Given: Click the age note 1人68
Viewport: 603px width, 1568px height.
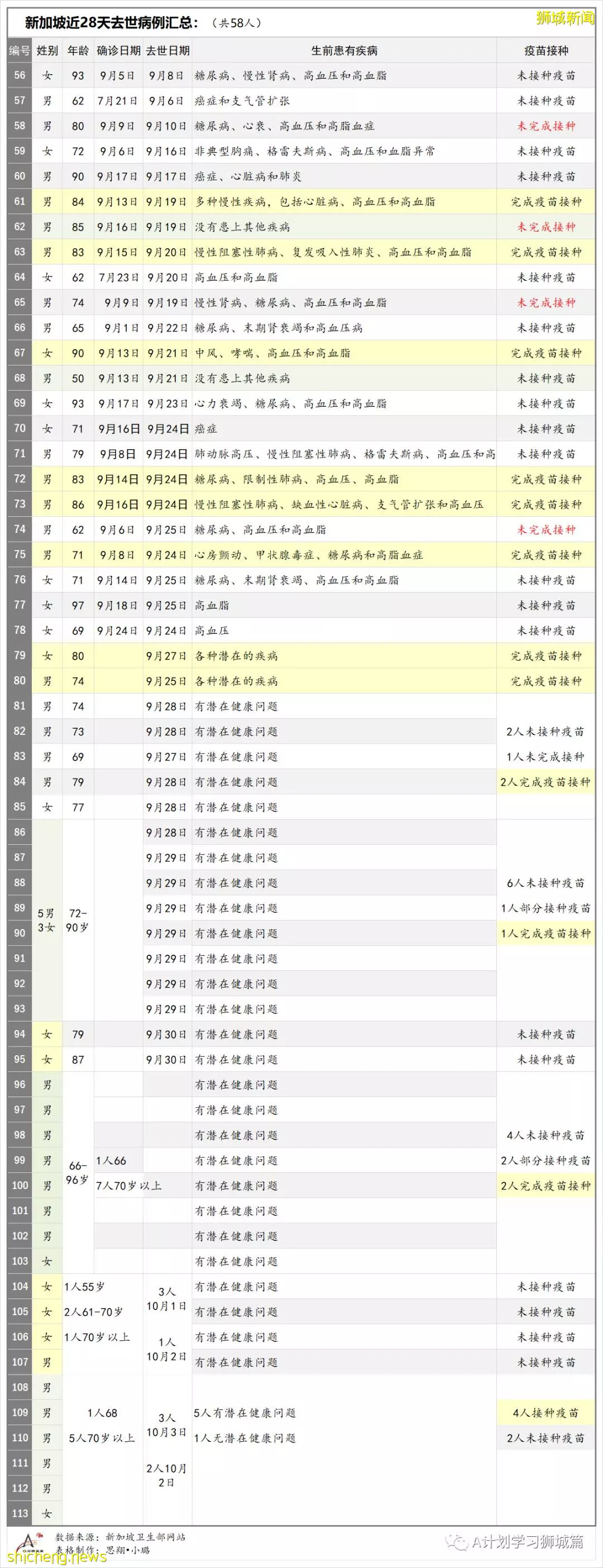Looking at the screenshot, I should [102, 1413].
